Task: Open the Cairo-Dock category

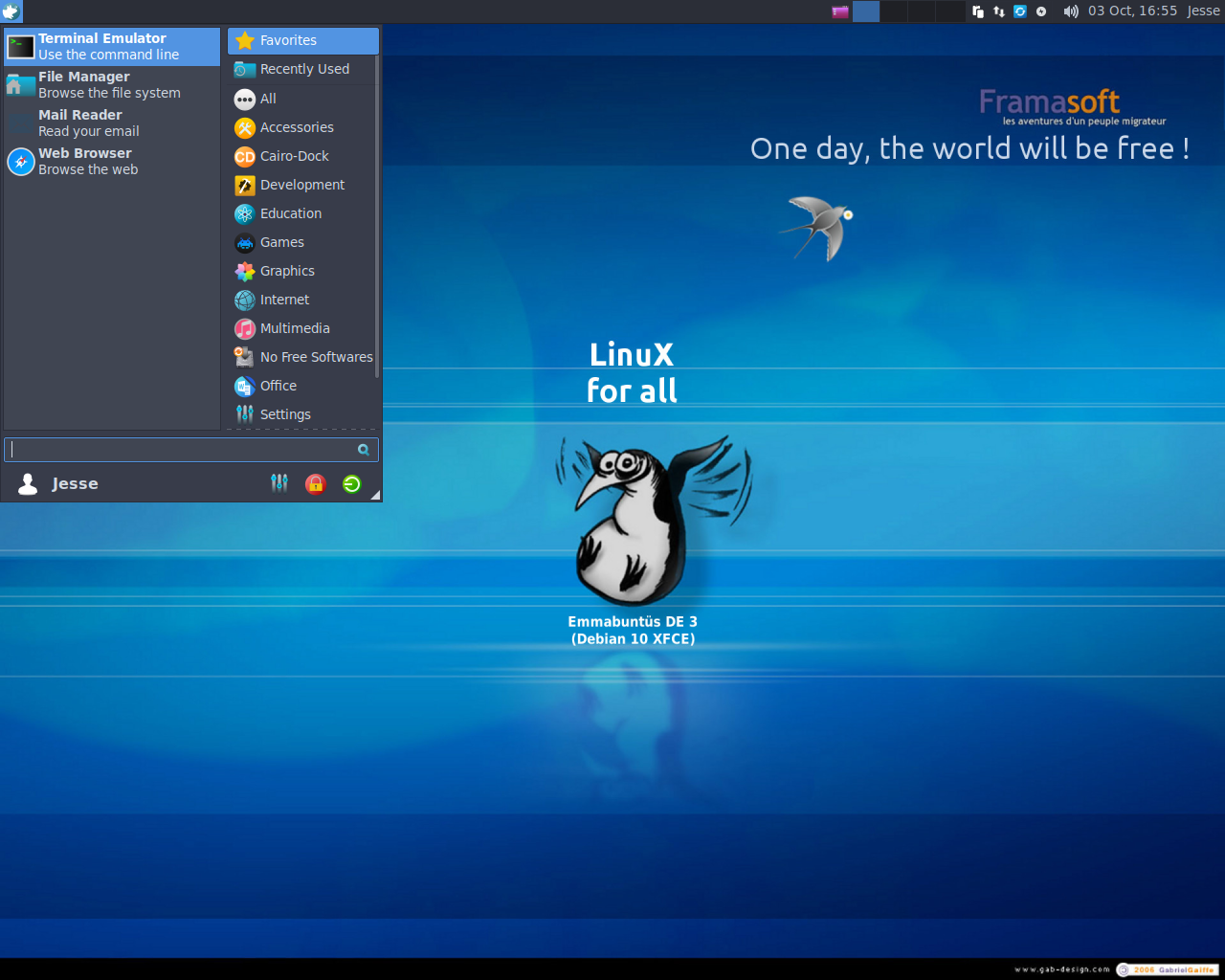Action: (301, 156)
